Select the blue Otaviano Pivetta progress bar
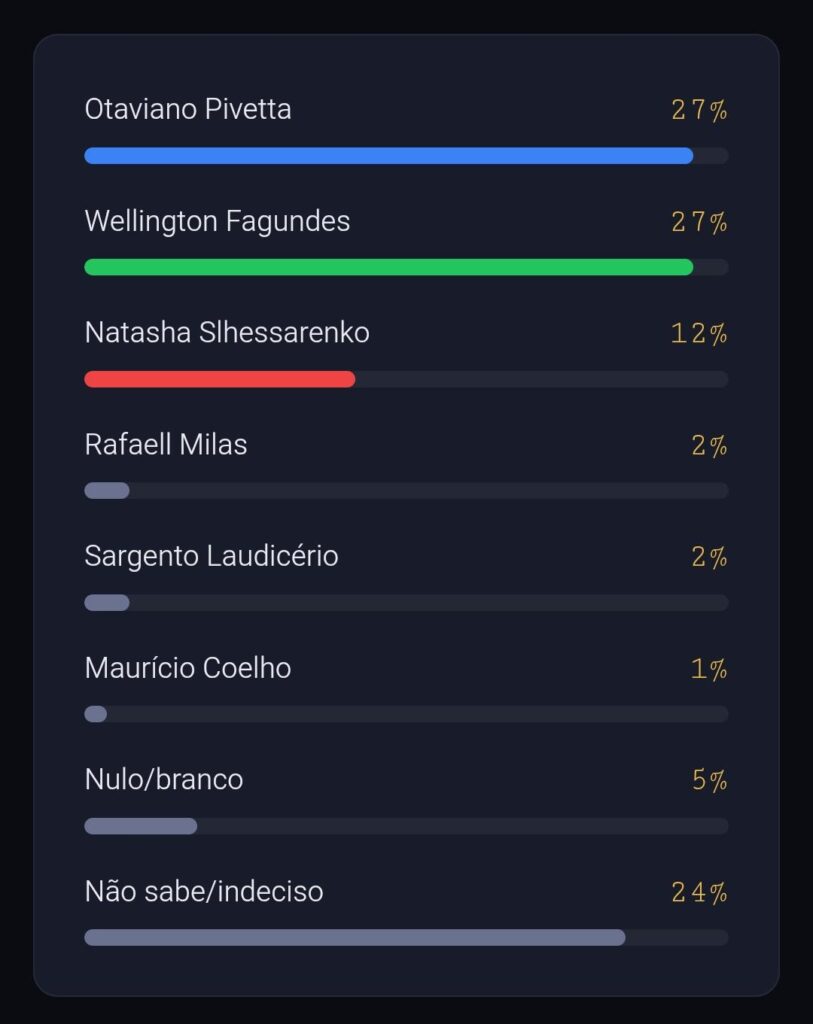Image resolution: width=813 pixels, height=1024 pixels. [389, 155]
